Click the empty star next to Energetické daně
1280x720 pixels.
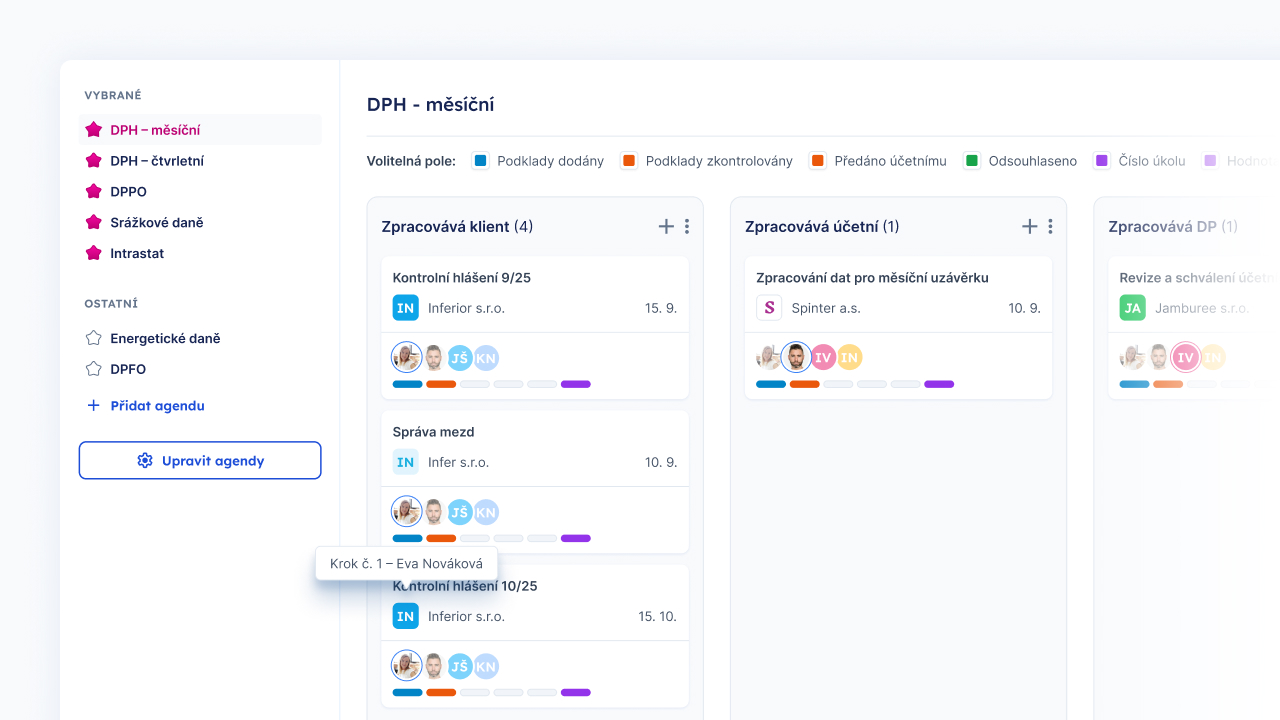94,338
